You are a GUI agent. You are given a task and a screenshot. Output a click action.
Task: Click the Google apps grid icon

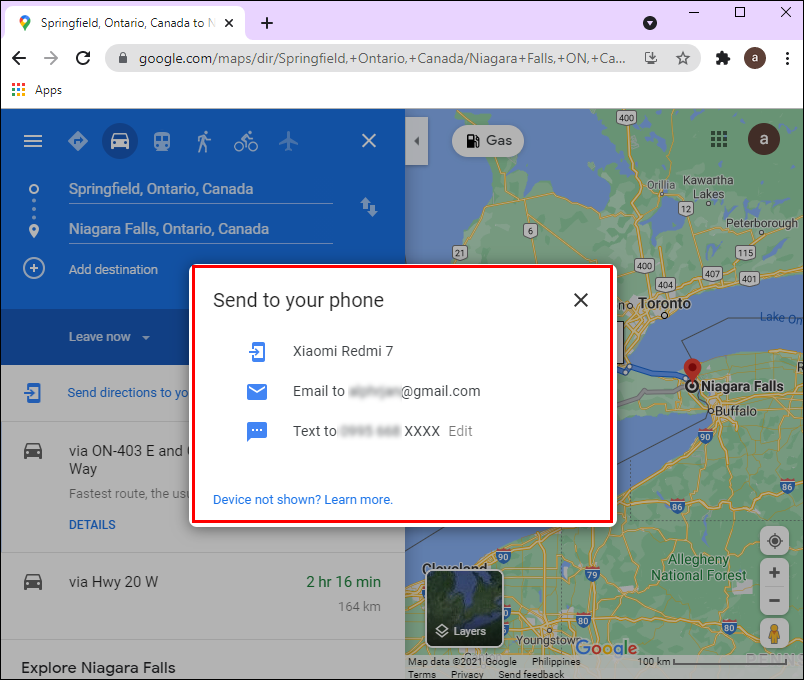point(718,139)
